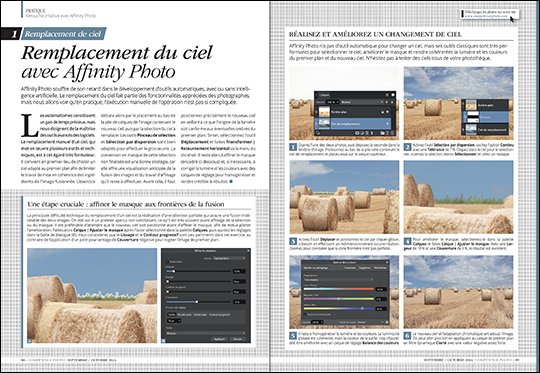Enable Conserver la luminosité checkbox

click(305, 314)
